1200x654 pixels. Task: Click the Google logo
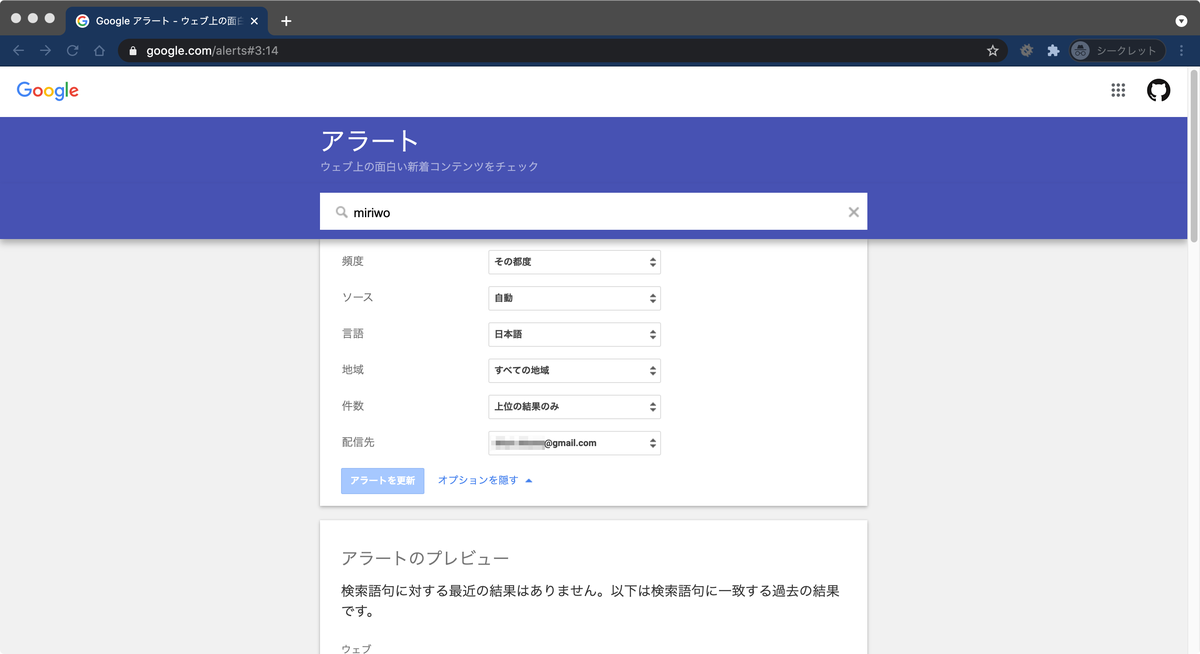[48, 91]
